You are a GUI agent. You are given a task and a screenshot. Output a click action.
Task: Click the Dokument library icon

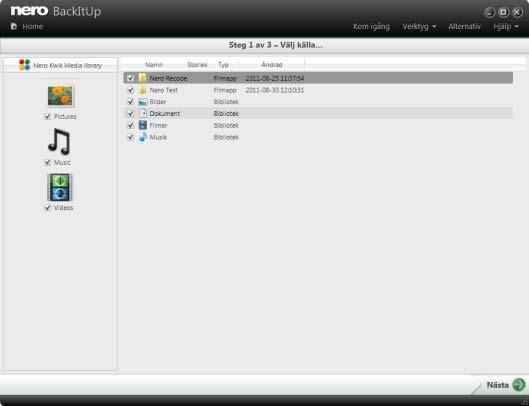pyautogui.click(x=143, y=113)
